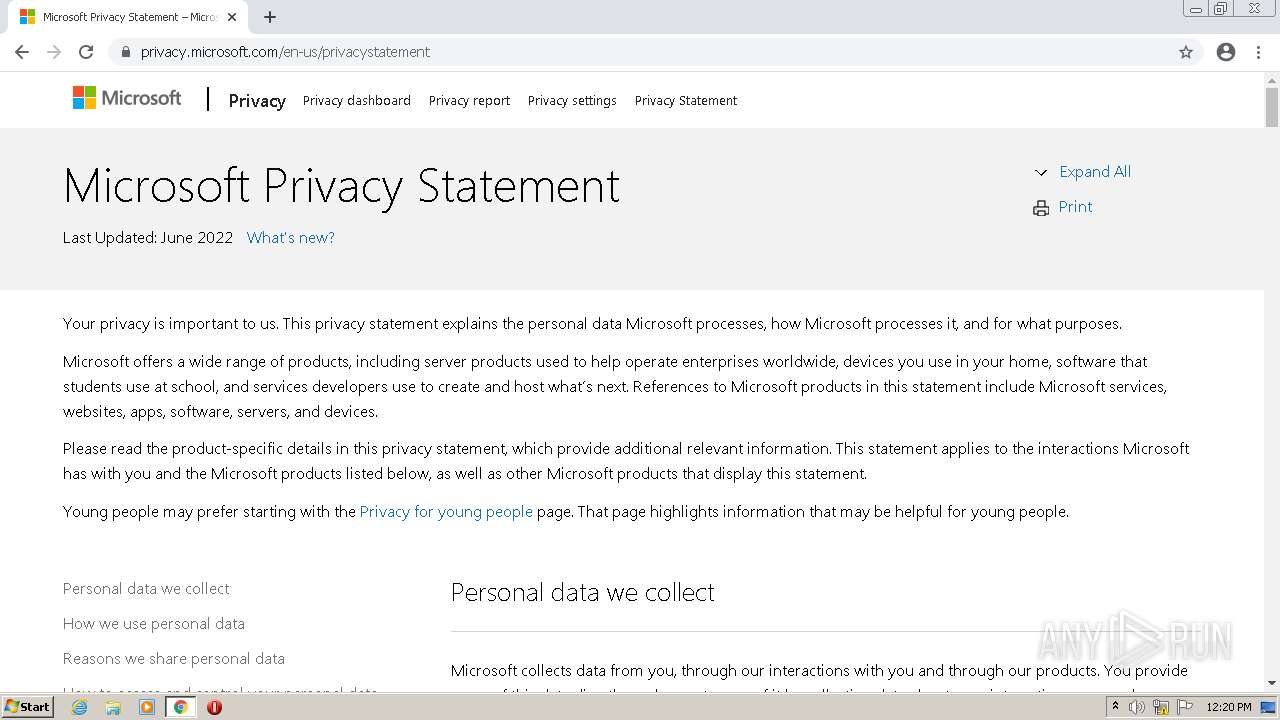Go back with the browser back arrow
1280x720 pixels.
(x=22, y=52)
